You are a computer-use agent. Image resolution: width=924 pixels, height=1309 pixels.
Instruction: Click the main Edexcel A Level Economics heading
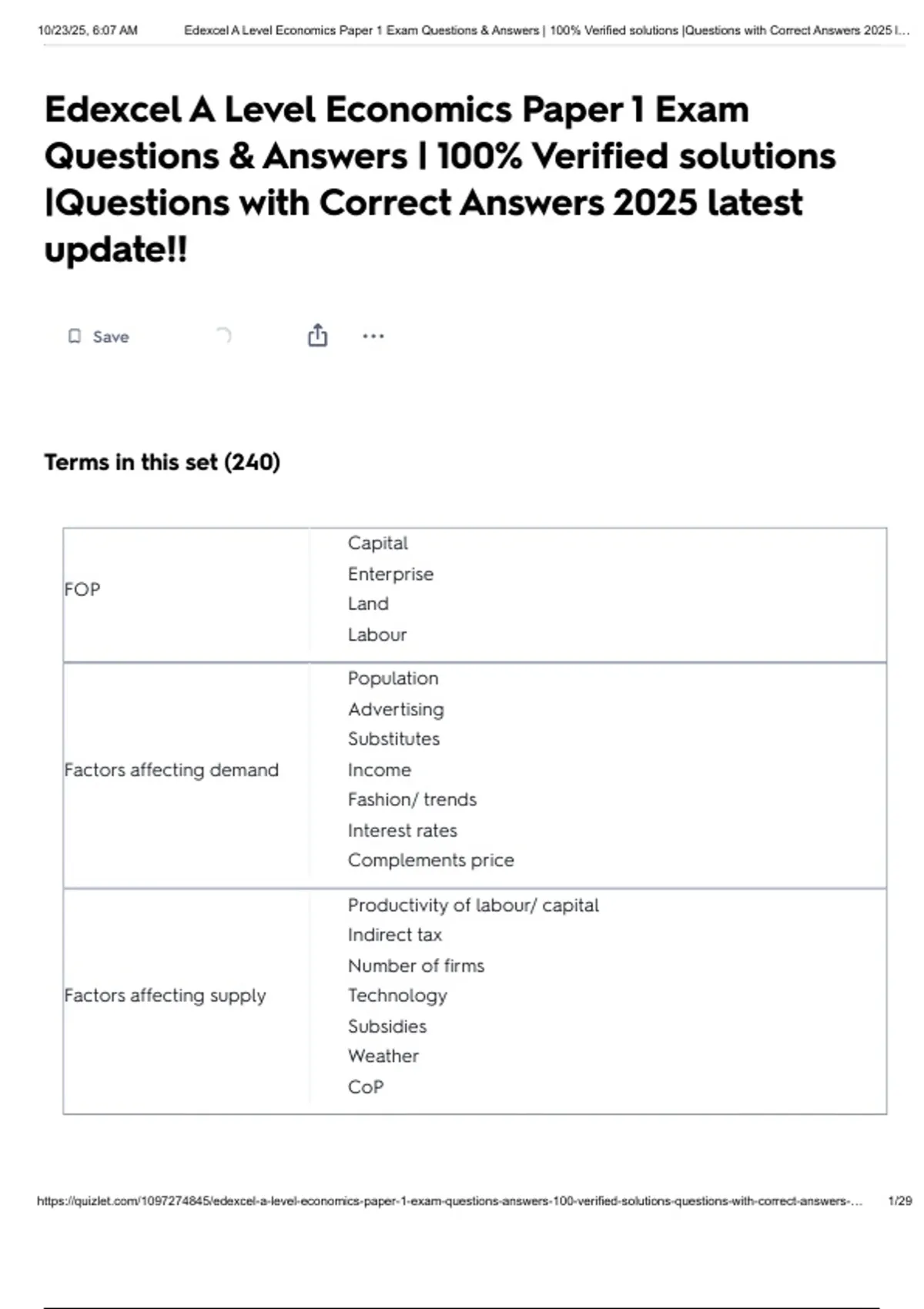tap(439, 179)
